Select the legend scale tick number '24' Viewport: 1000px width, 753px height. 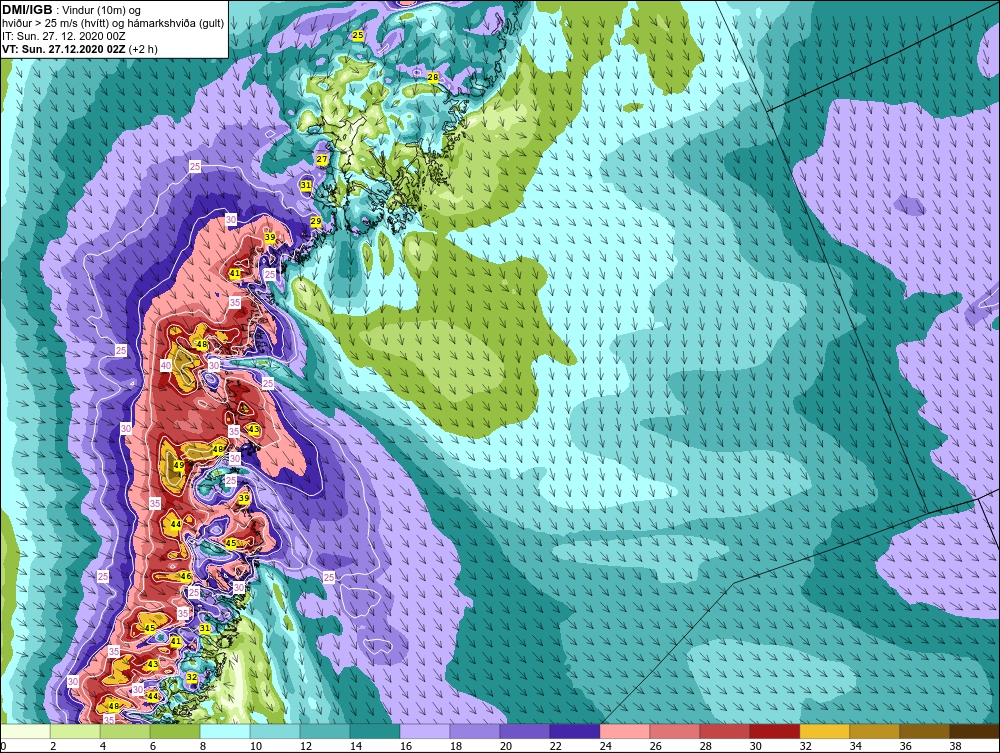pos(605,746)
